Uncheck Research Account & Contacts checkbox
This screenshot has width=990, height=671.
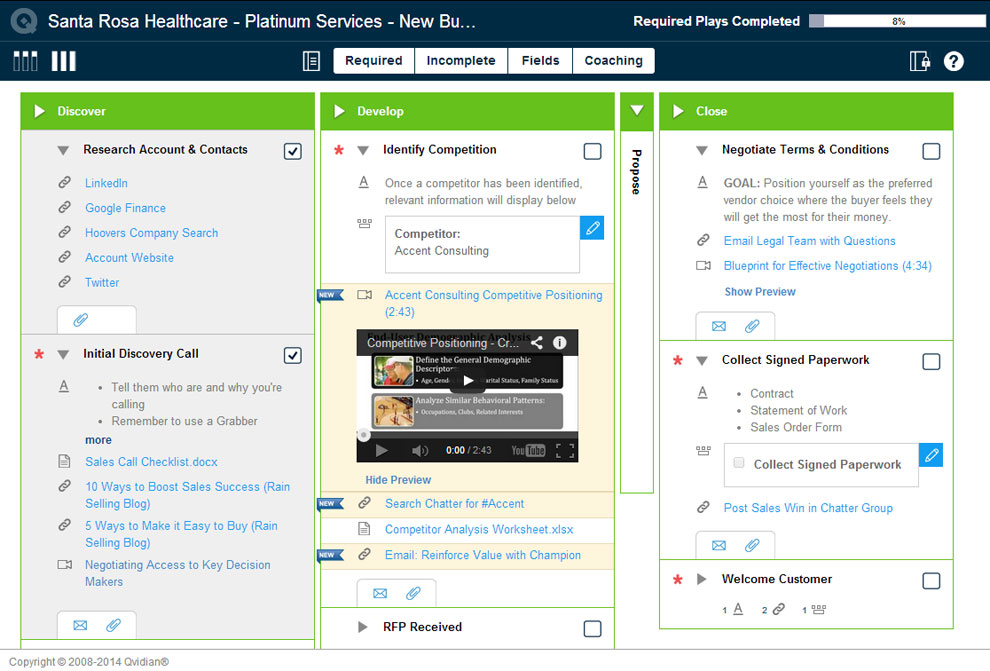point(292,151)
